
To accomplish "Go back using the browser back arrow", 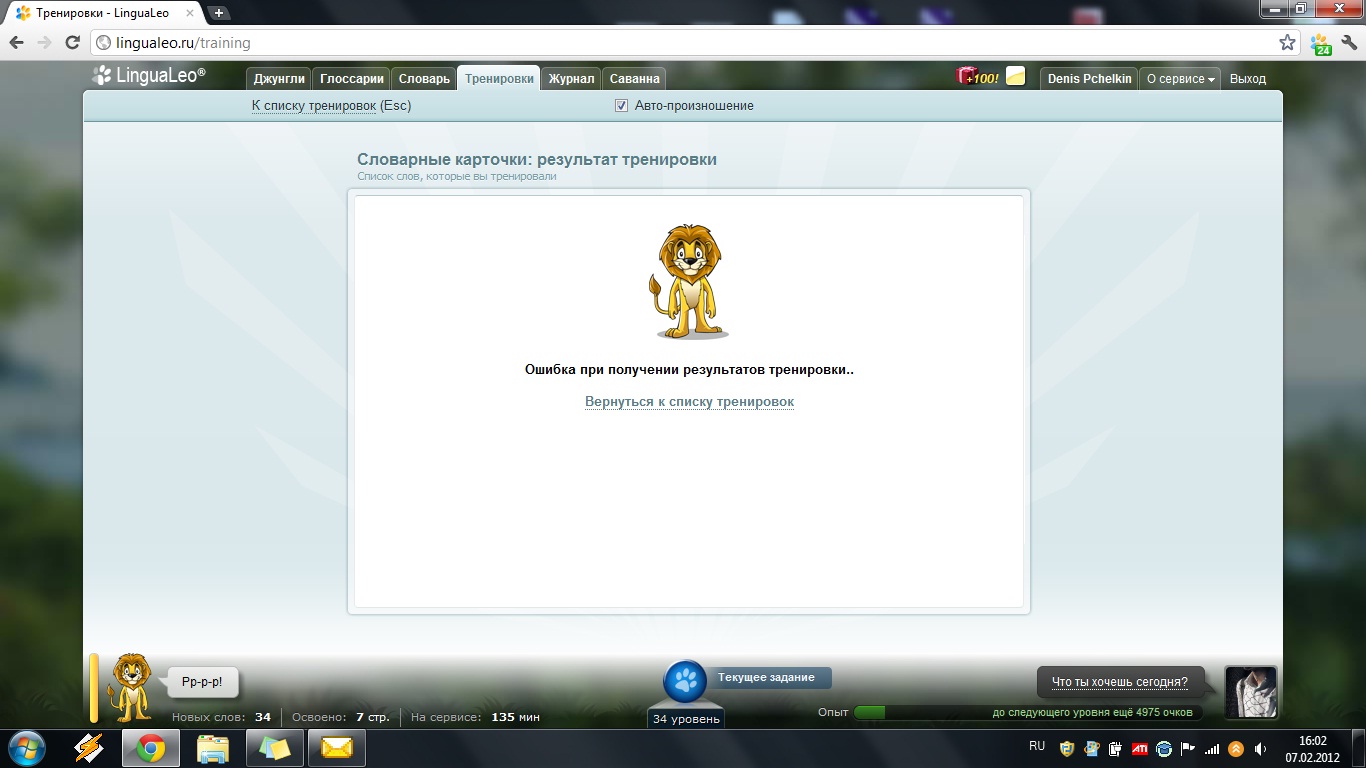I will (16, 43).
